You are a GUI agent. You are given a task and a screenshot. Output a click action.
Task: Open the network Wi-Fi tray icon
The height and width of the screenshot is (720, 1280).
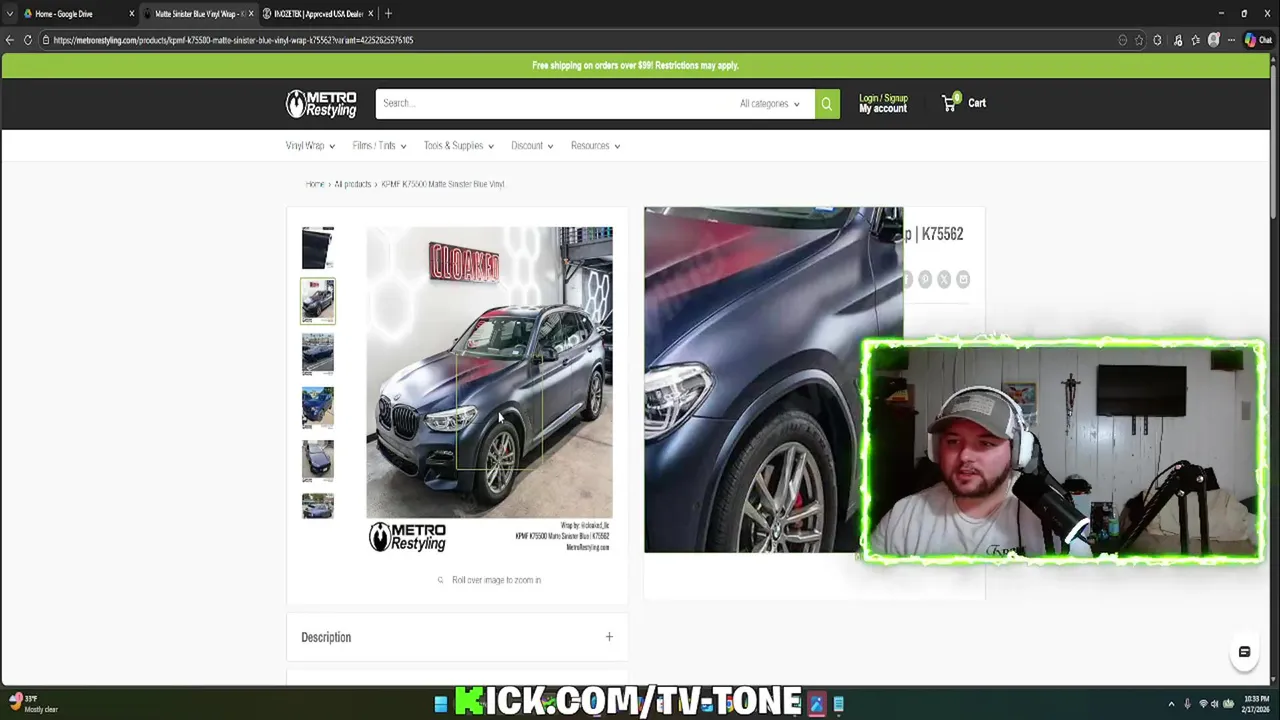point(1203,704)
